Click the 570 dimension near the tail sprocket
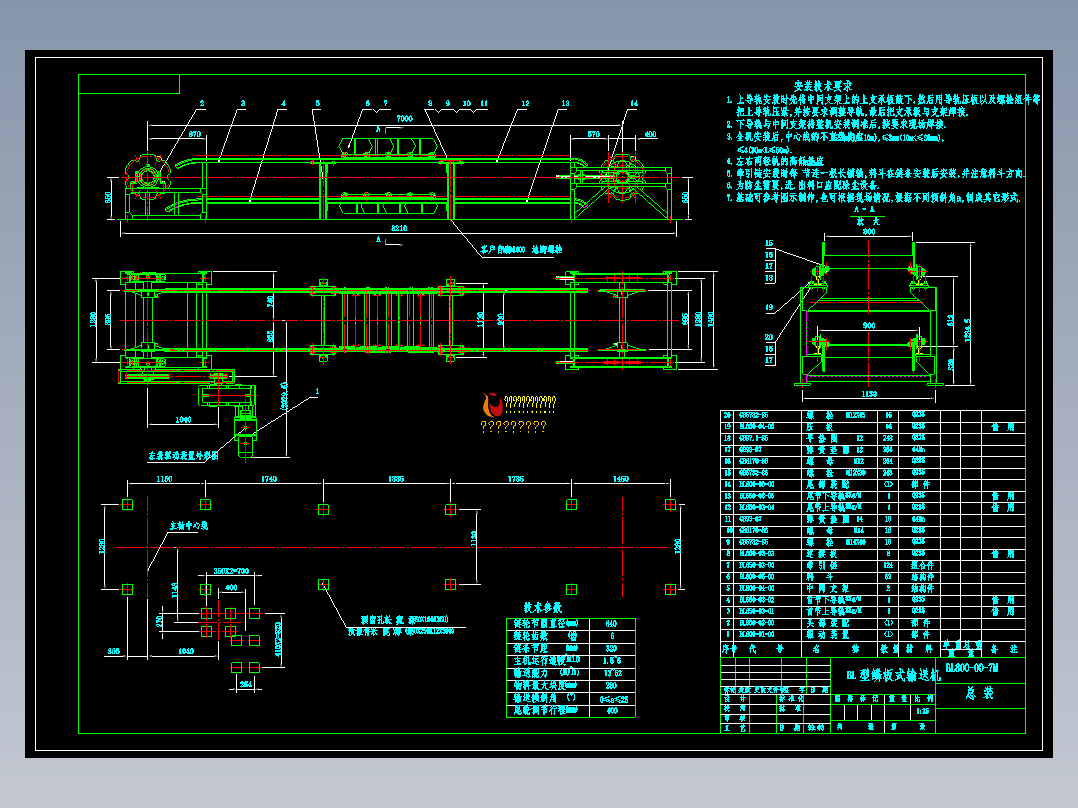This screenshot has height=808, width=1078. pyautogui.click(x=593, y=134)
